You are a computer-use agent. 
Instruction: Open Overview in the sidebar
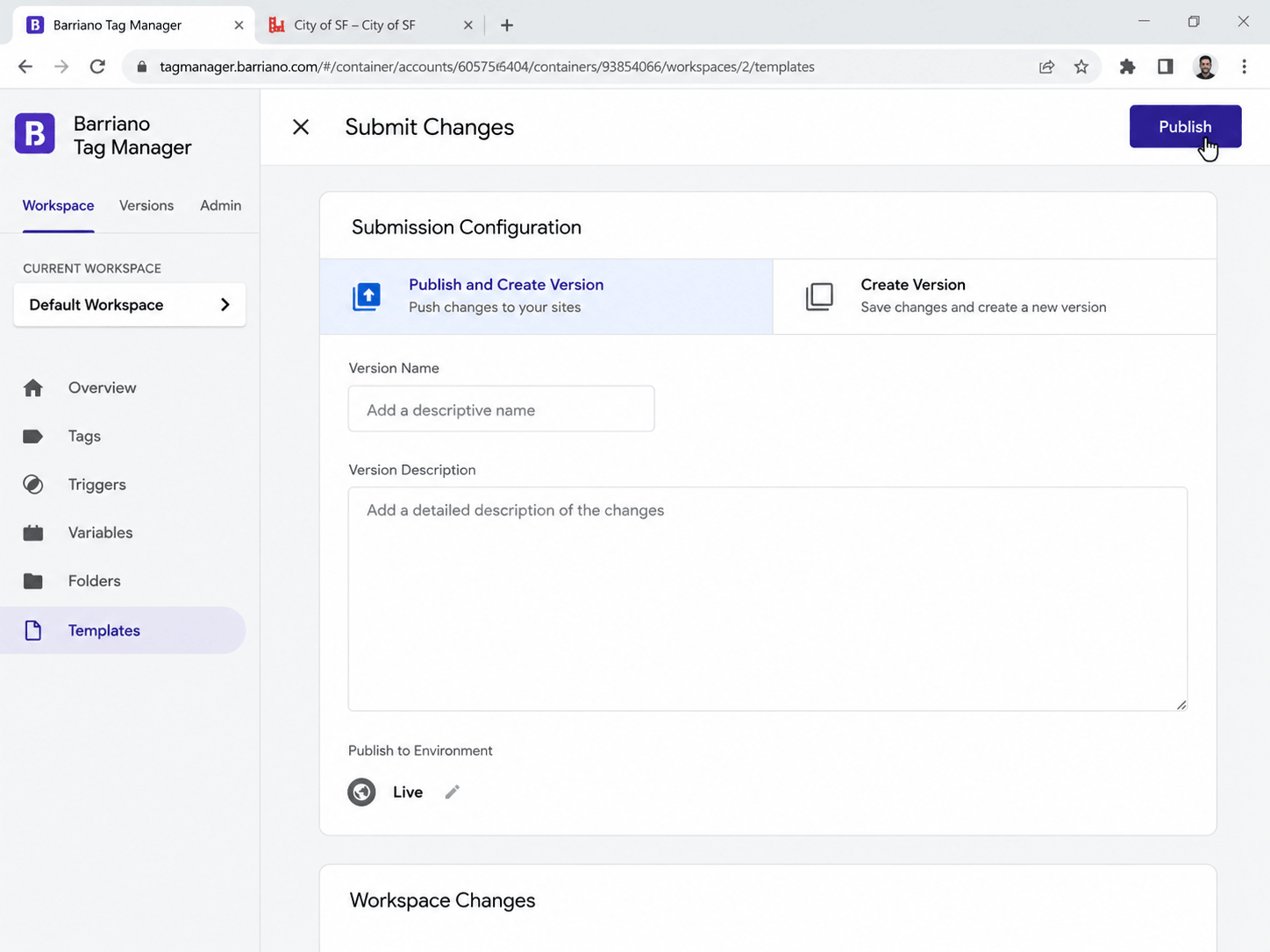tap(123, 387)
